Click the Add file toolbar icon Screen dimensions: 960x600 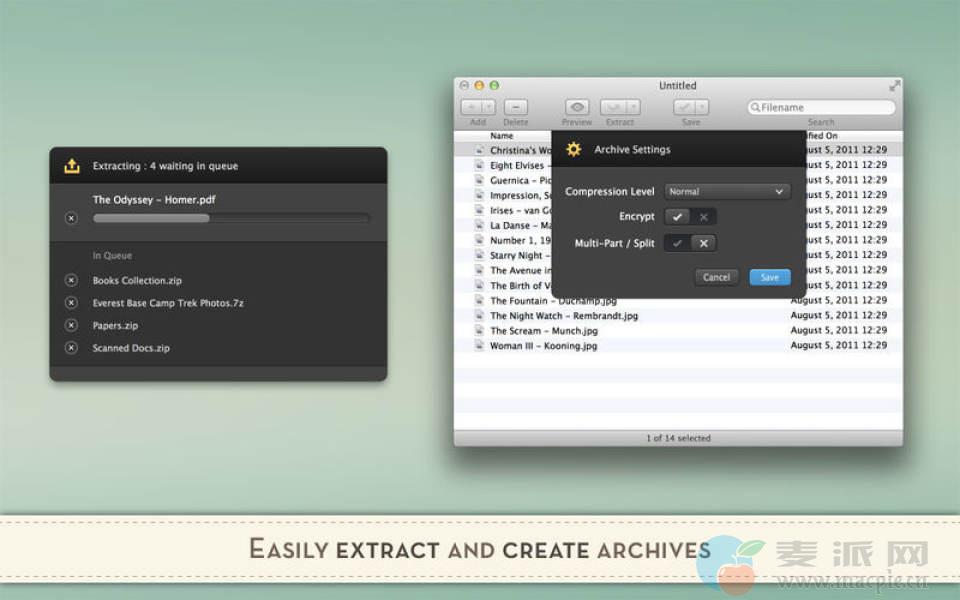471,107
